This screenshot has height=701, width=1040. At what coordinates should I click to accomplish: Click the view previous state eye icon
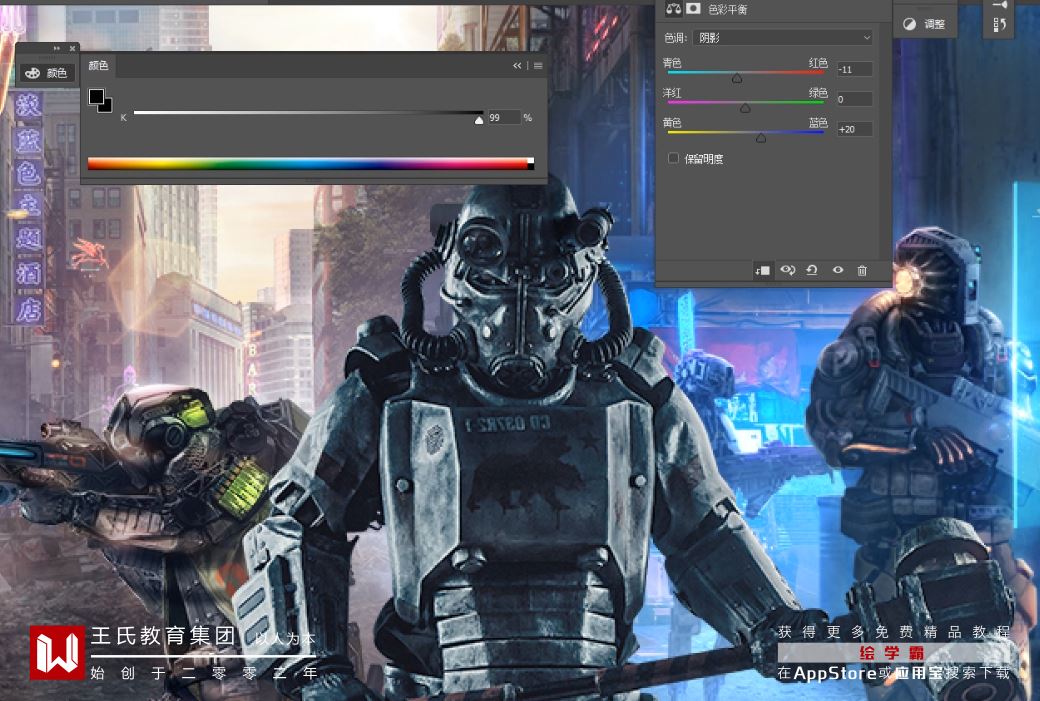(x=787, y=271)
